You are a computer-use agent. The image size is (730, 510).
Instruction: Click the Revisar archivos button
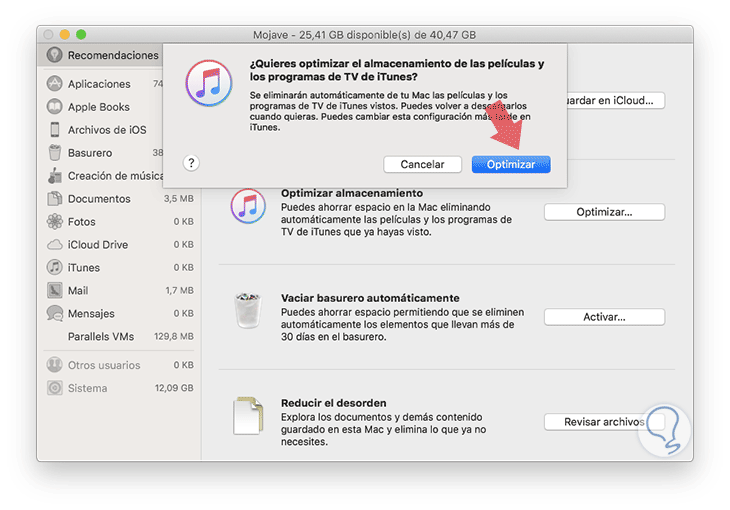(604, 422)
